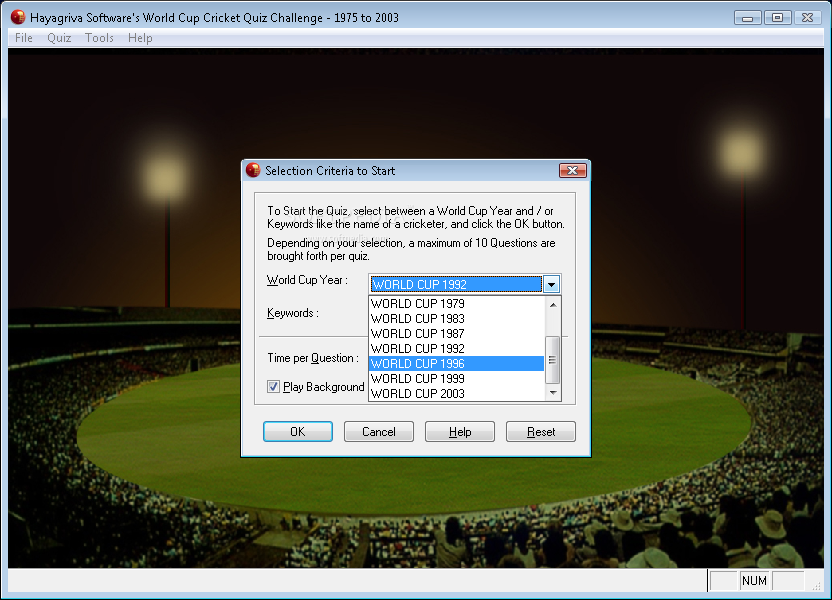Select WORLD CUP 2003 from the list

[456, 394]
